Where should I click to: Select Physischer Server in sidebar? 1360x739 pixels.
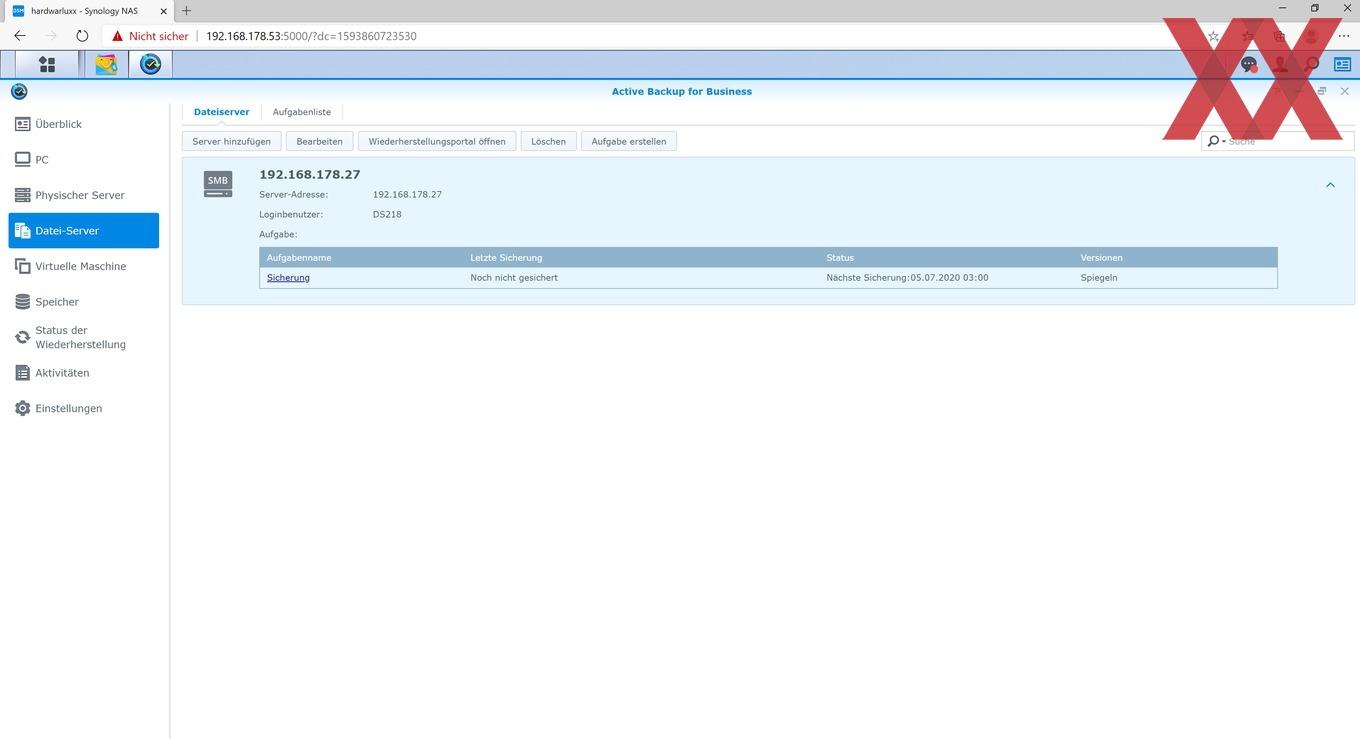pyautogui.click(x=84, y=195)
